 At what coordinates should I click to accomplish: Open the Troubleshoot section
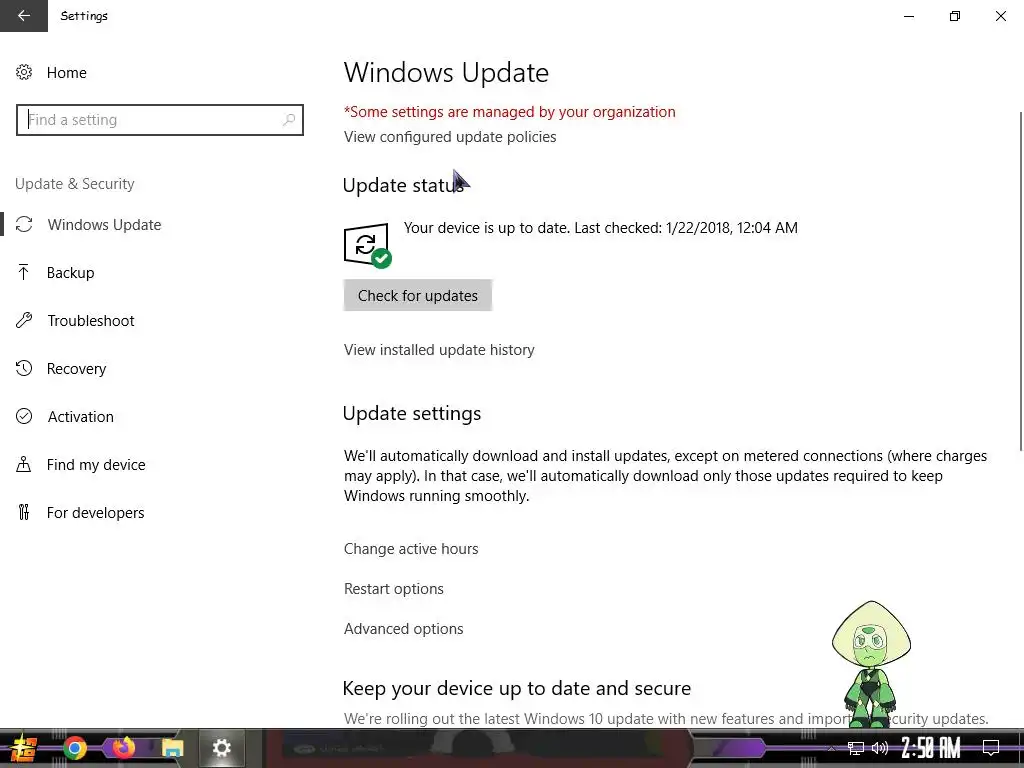(x=91, y=321)
